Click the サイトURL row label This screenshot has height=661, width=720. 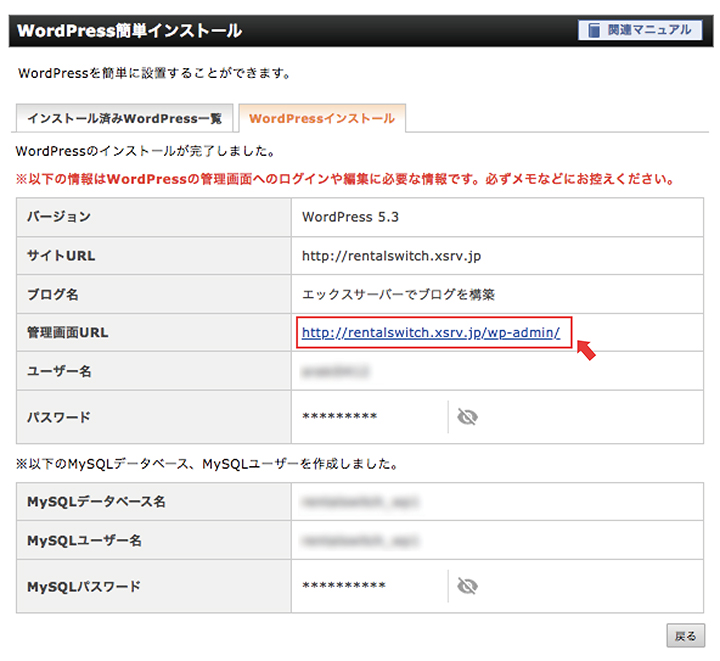61,256
